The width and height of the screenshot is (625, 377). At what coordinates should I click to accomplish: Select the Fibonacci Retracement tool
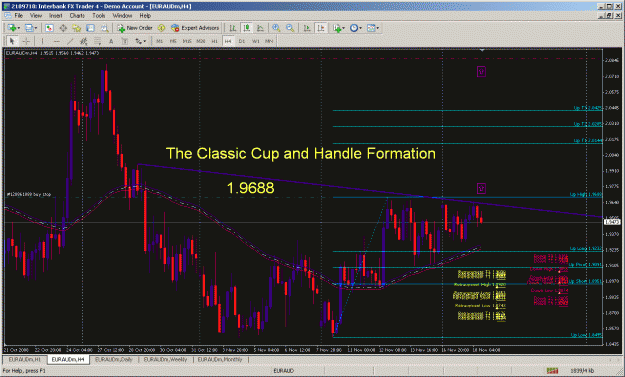point(97,41)
